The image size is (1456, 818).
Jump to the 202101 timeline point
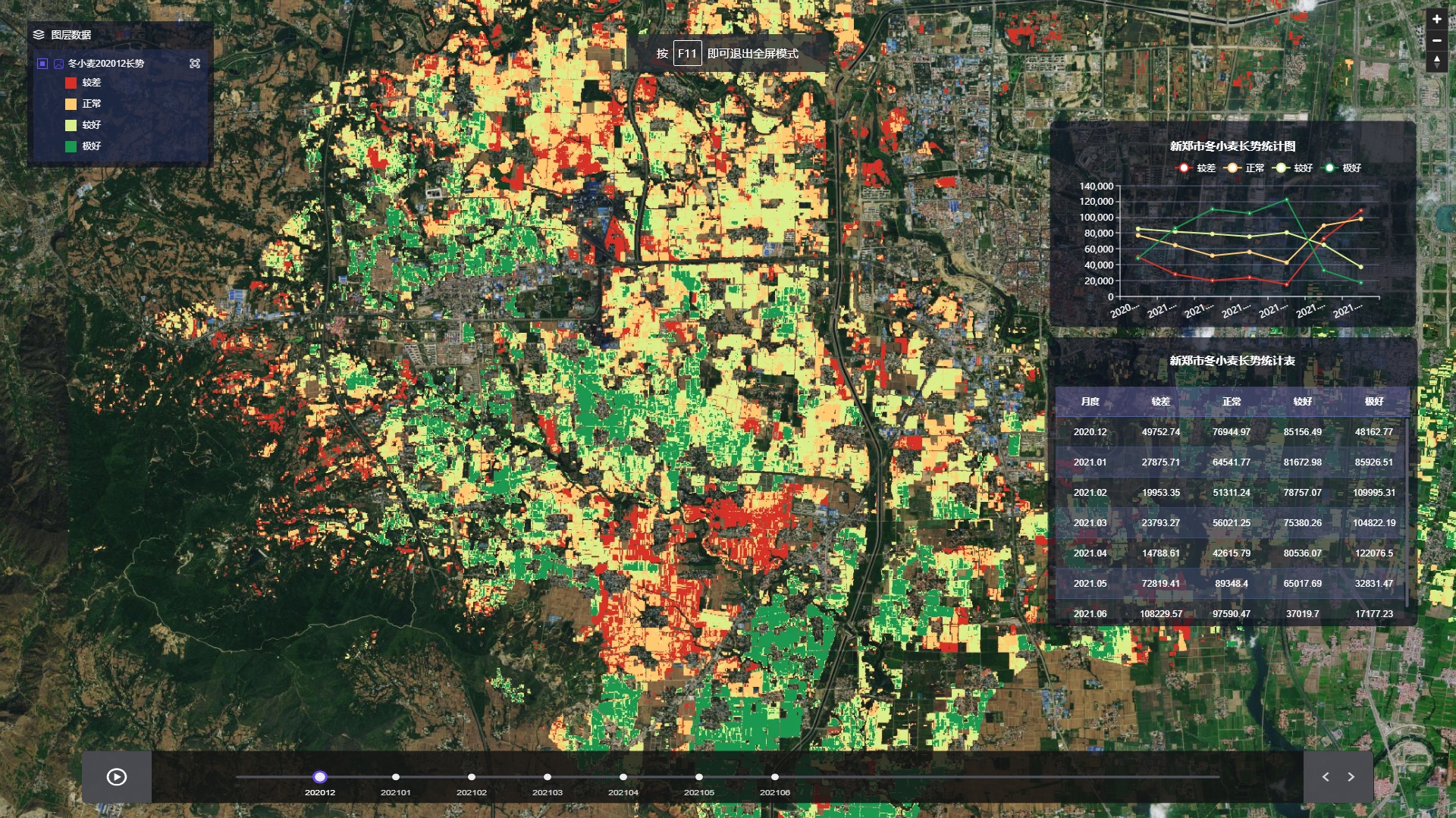click(x=396, y=777)
